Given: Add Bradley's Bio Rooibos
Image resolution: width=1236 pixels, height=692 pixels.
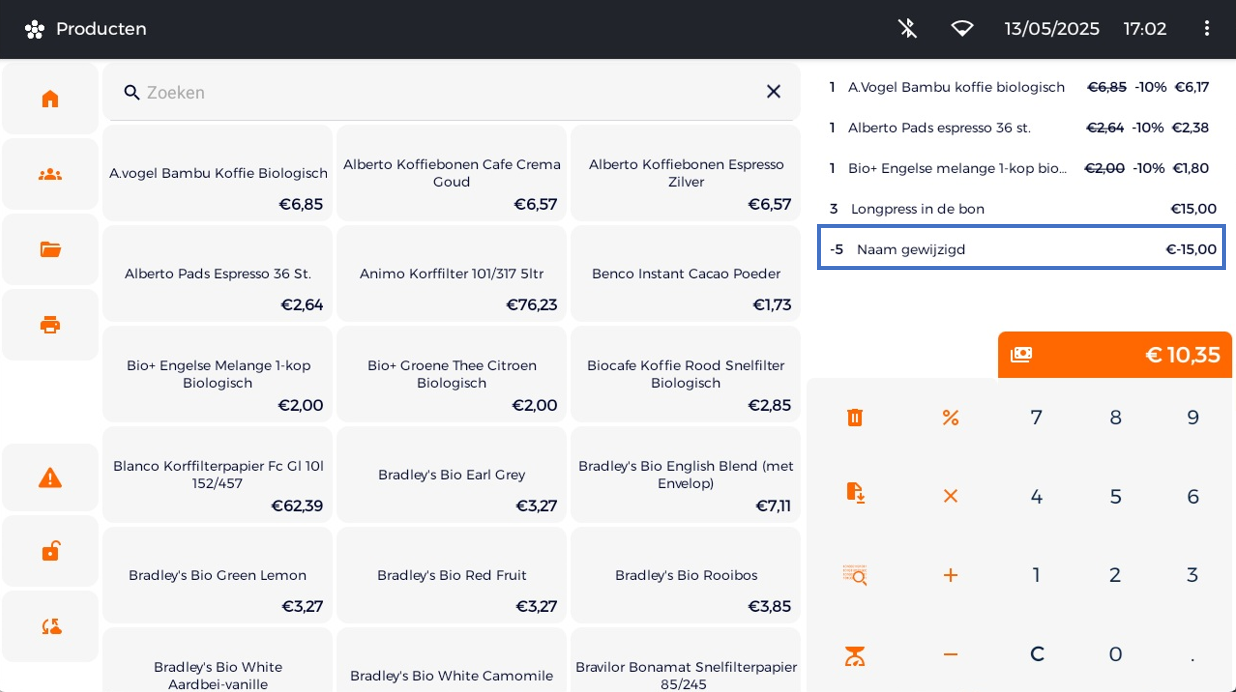Looking at the screenshot, I should [686, 575].
